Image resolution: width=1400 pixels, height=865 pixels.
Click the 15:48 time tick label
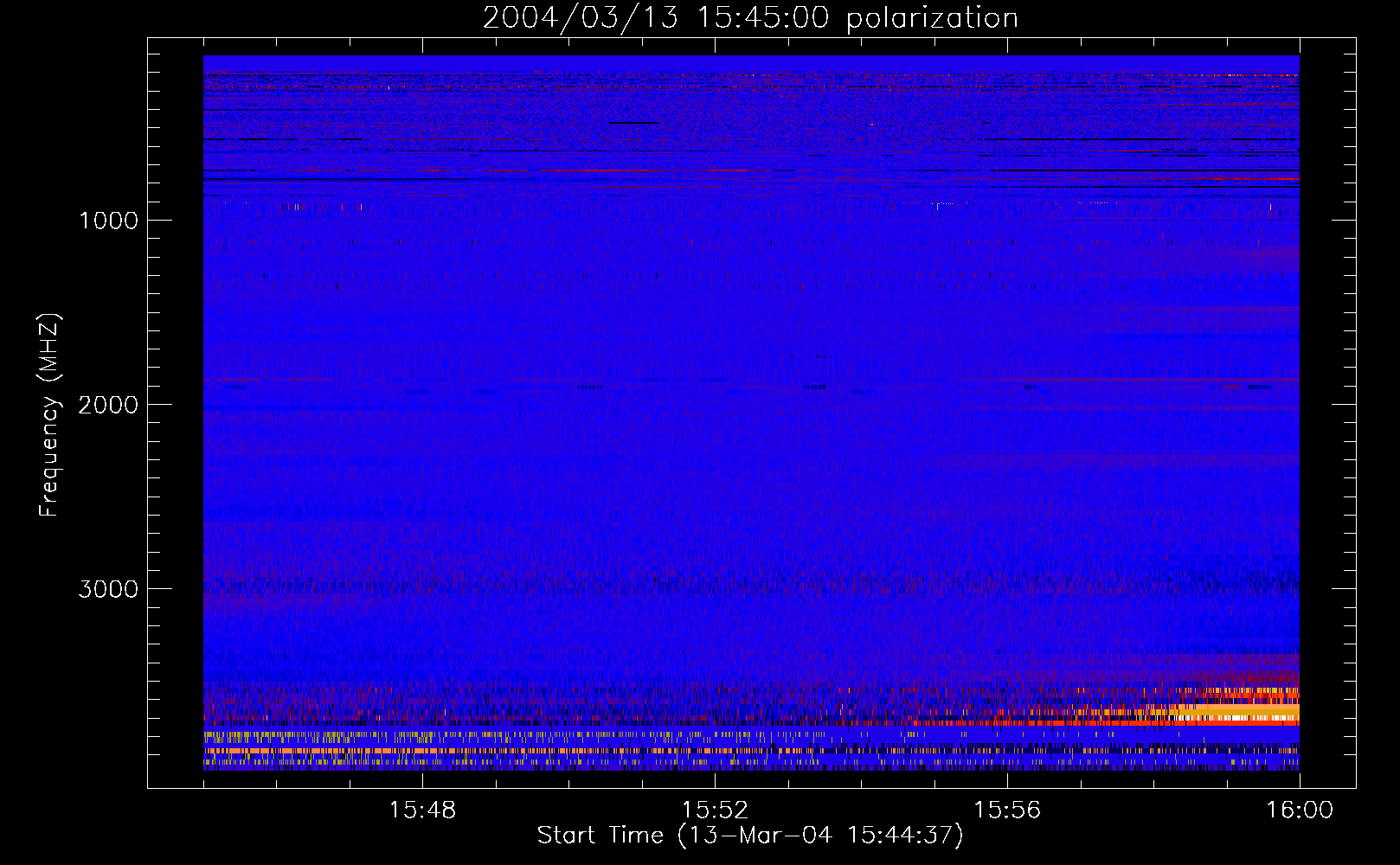coord(422,811)
